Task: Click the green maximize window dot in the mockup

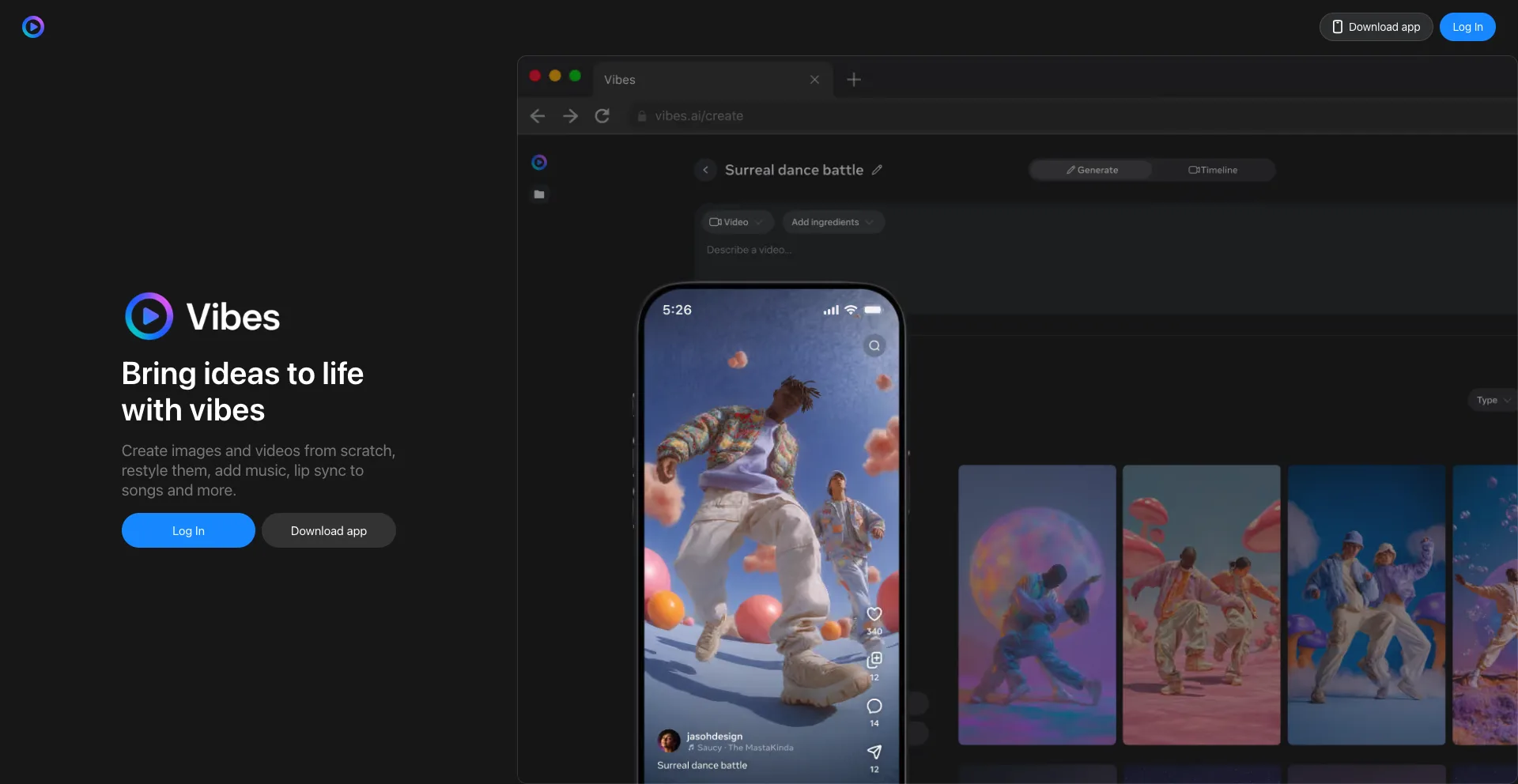Action: [575, 76]
